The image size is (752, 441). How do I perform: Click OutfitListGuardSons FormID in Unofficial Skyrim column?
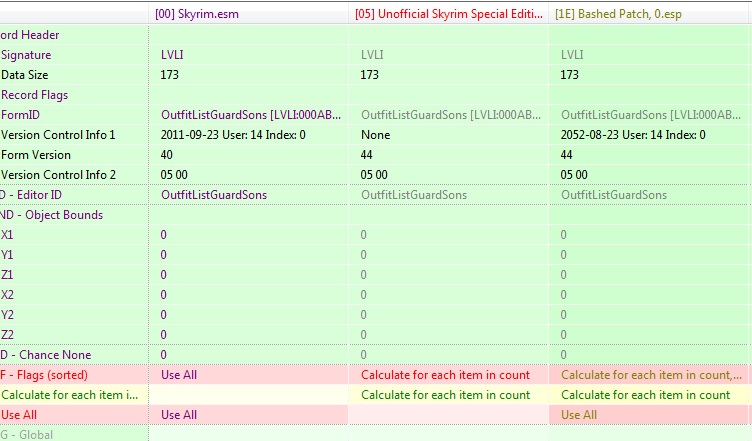[x=451, y=115]
